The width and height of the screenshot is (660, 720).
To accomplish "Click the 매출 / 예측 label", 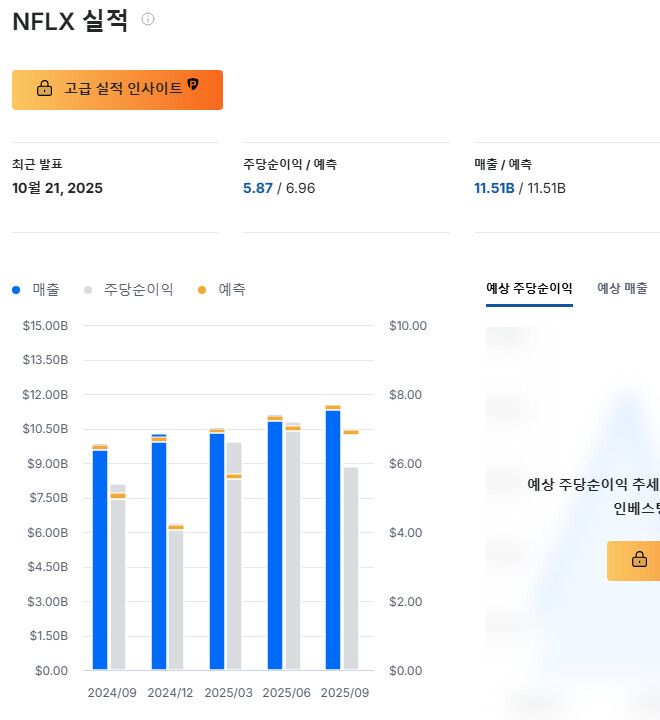I will click(x=503, y=164).
